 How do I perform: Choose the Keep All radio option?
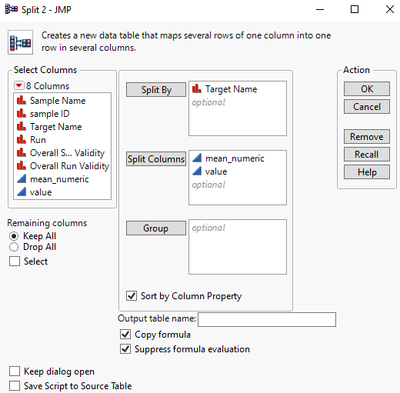[14, 236]
